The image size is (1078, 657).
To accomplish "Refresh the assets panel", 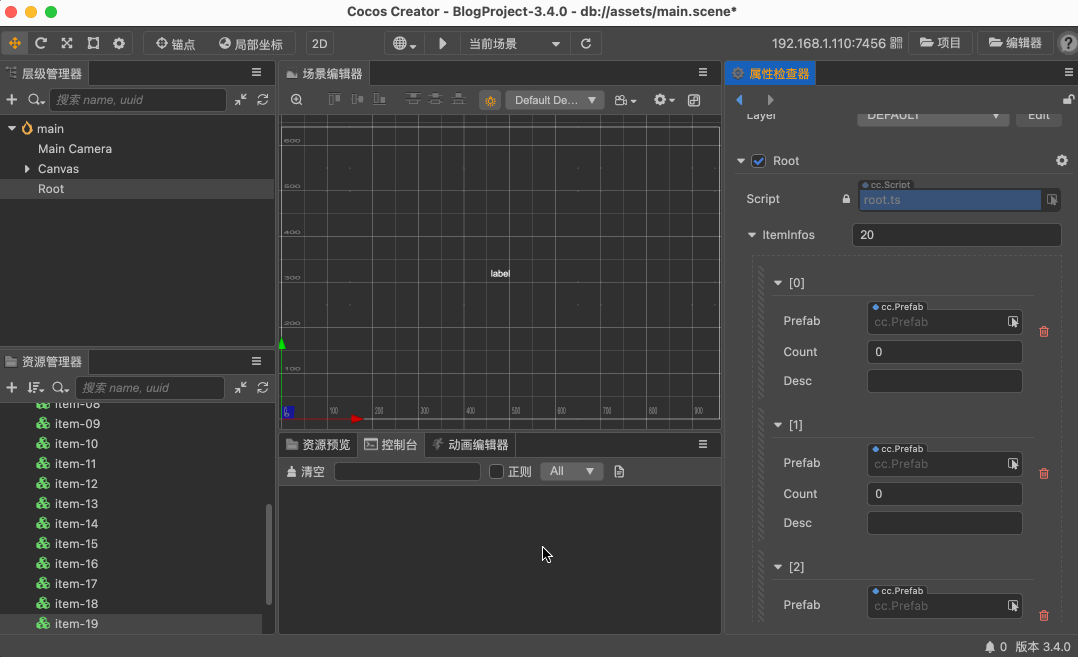I will [x=263, y=388].
